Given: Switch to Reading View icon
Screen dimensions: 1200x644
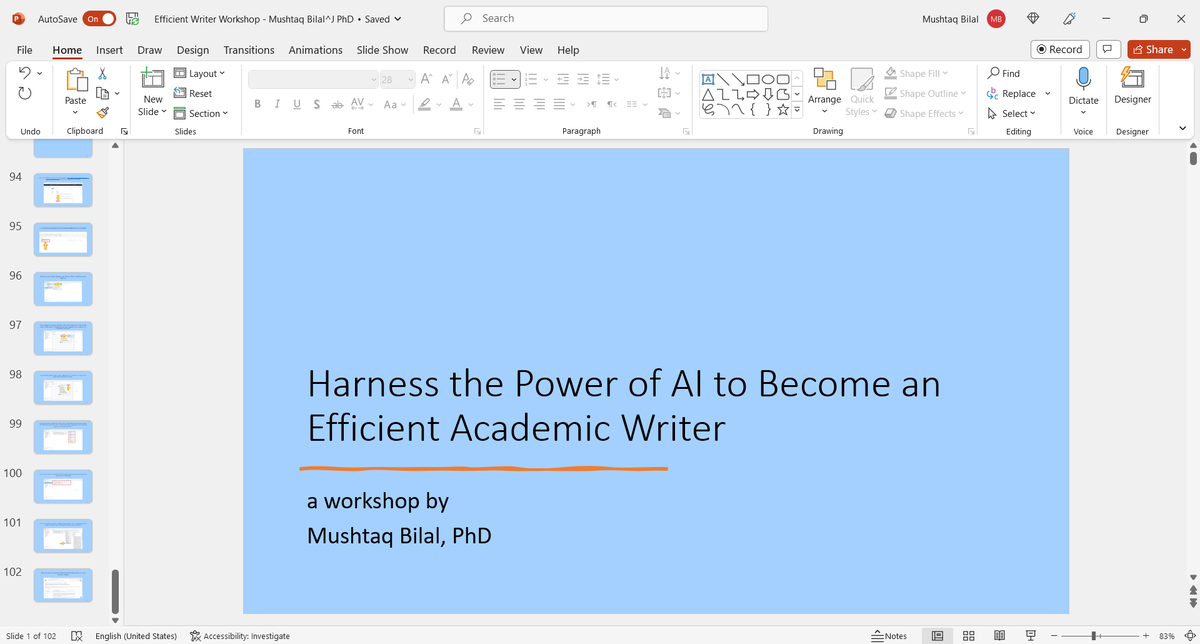Looking at the screenshot, I should click(999, 636).
